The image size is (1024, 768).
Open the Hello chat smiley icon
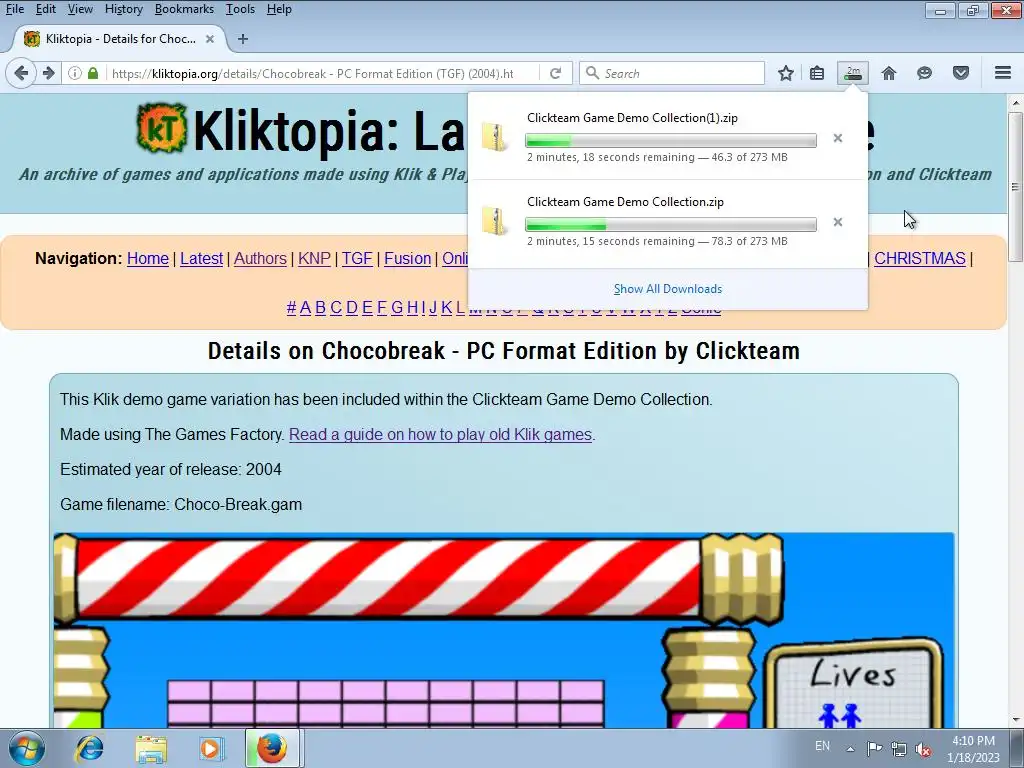[x=924, y=73]
